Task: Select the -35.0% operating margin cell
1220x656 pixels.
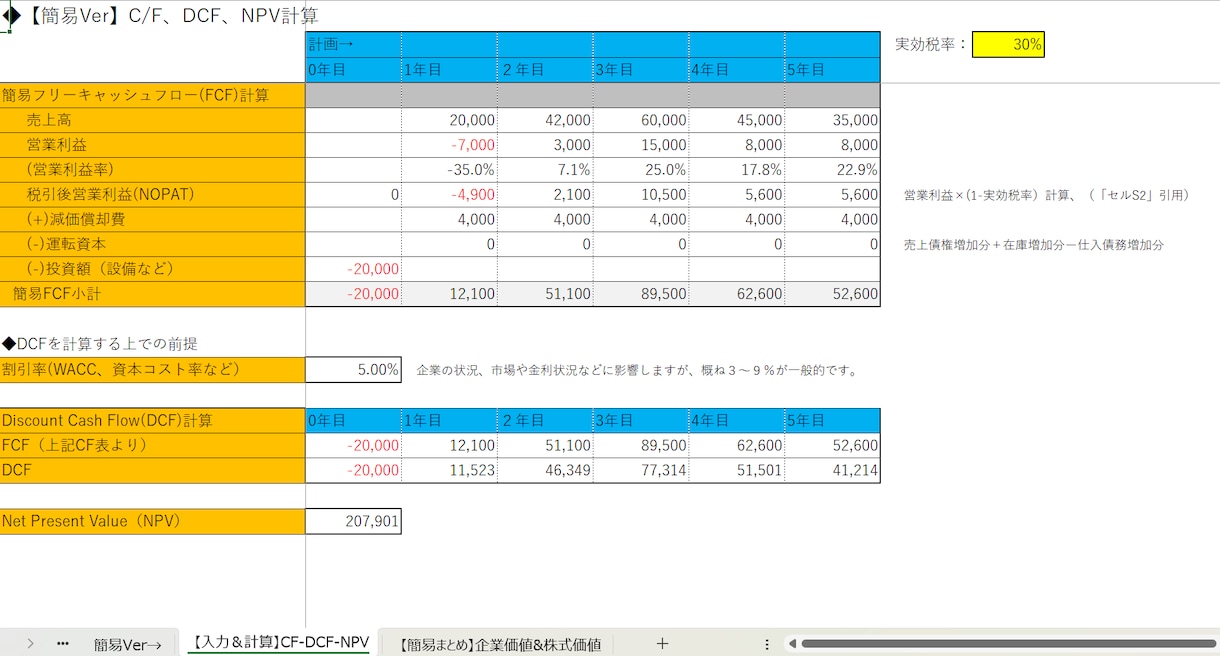Action: tap(449, 170)
